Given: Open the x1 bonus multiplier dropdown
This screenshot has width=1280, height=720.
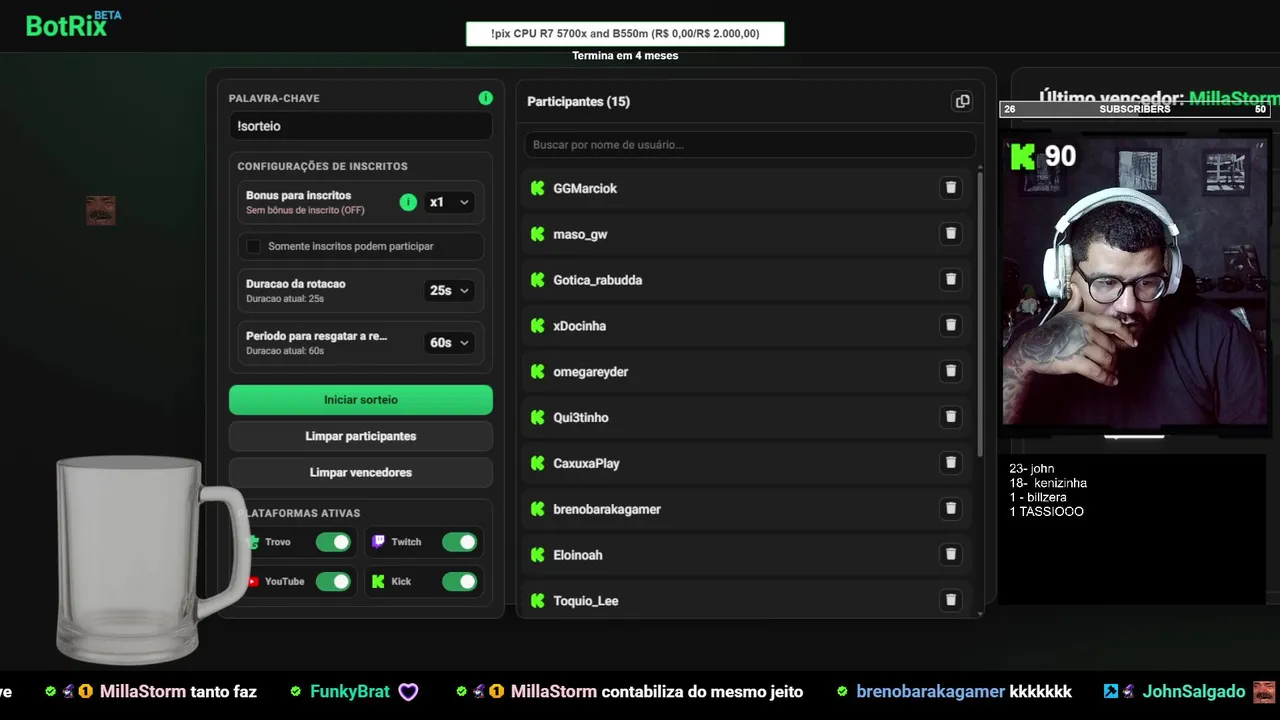Looking at the screenshot, I should 449,202.
